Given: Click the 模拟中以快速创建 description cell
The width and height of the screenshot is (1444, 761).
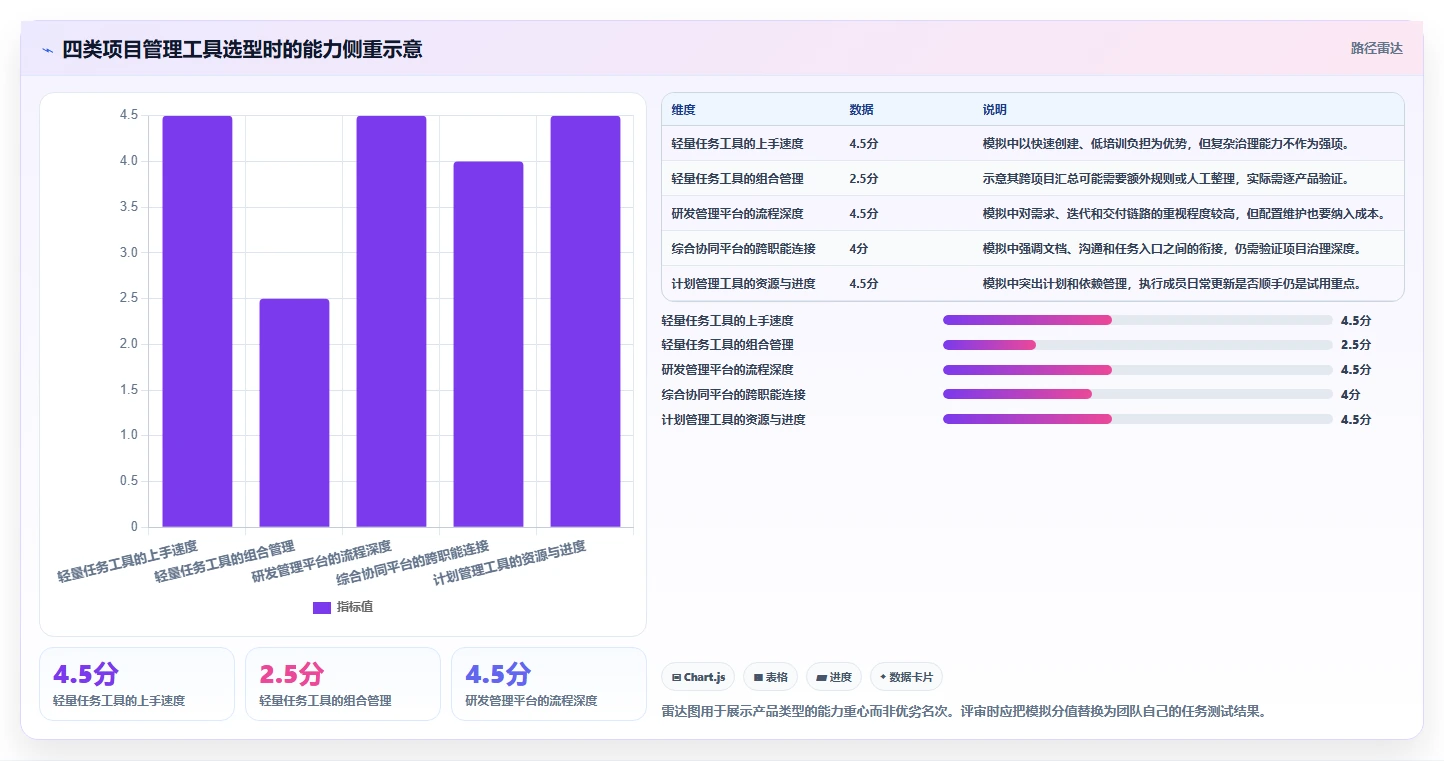Looking at the screenshot, I should coord(1167,143).
